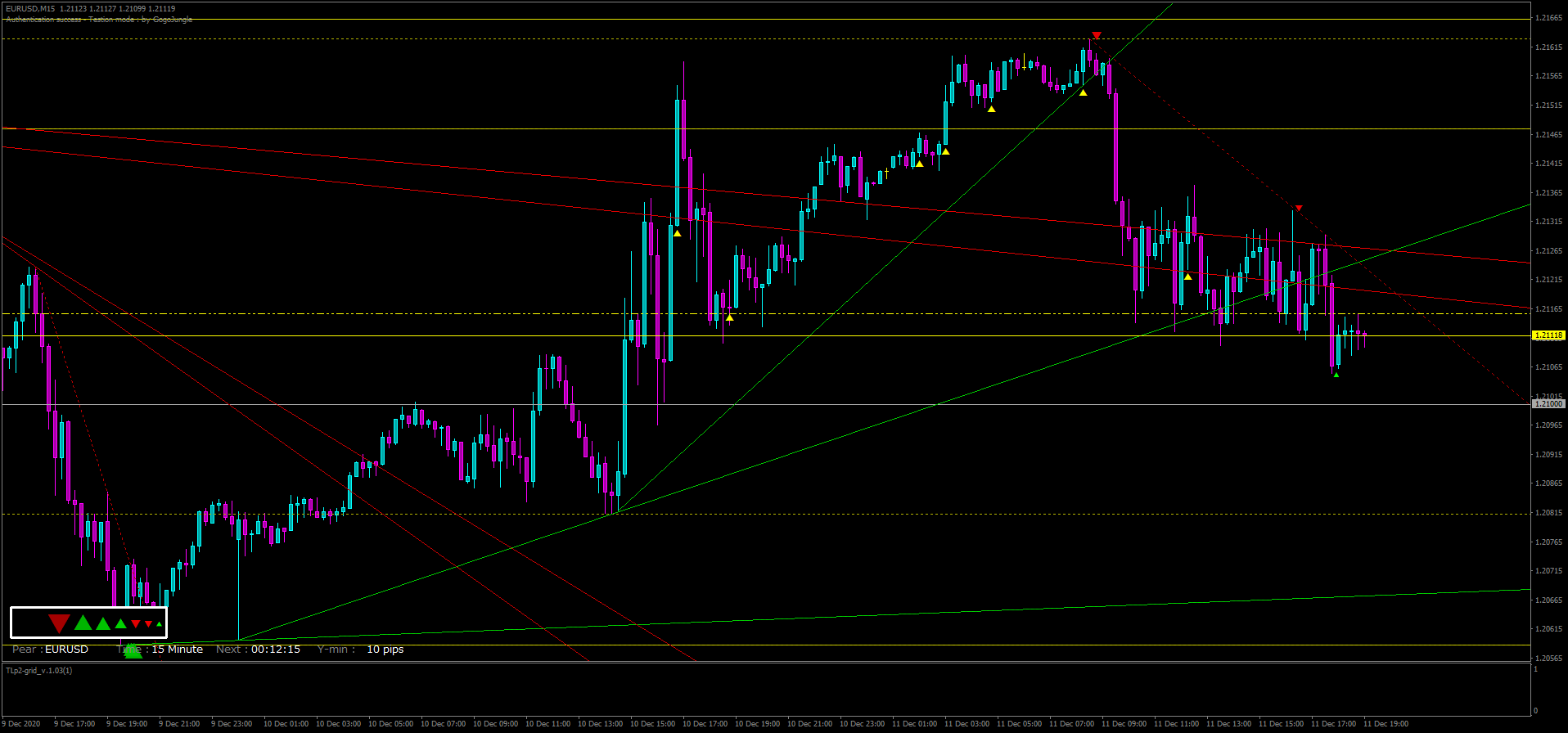Image resolution: width=1568 pixels, height=733 pixels.
Task: Click the large dark red down arrow in legend box
Action: point(59,624)
